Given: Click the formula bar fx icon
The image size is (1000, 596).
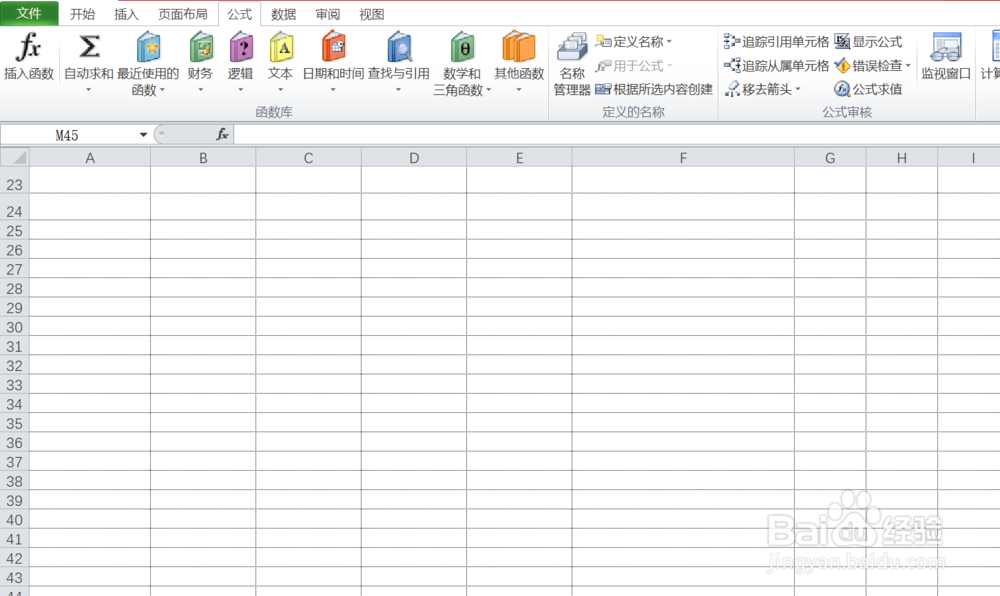Looking at the screenshot, I should 222,134.
